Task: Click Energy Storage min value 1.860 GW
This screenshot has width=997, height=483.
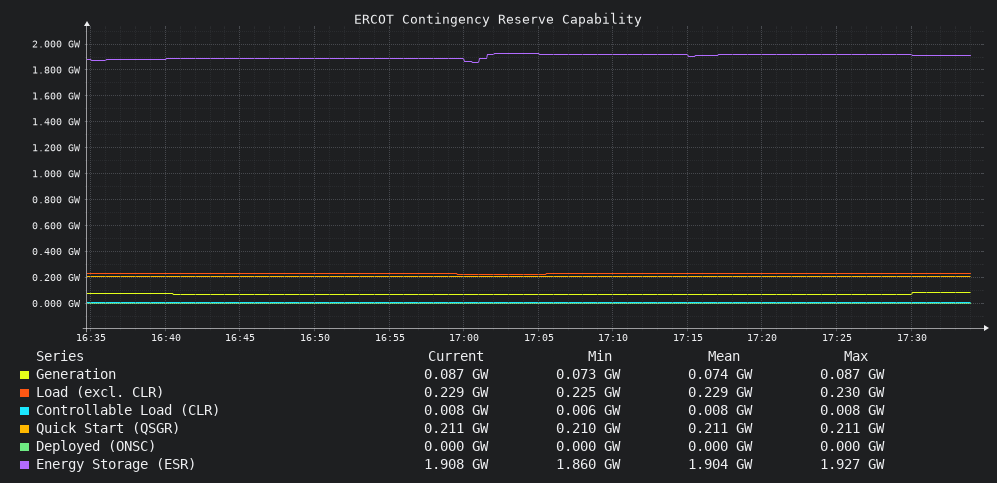Action: coord(588,464)
